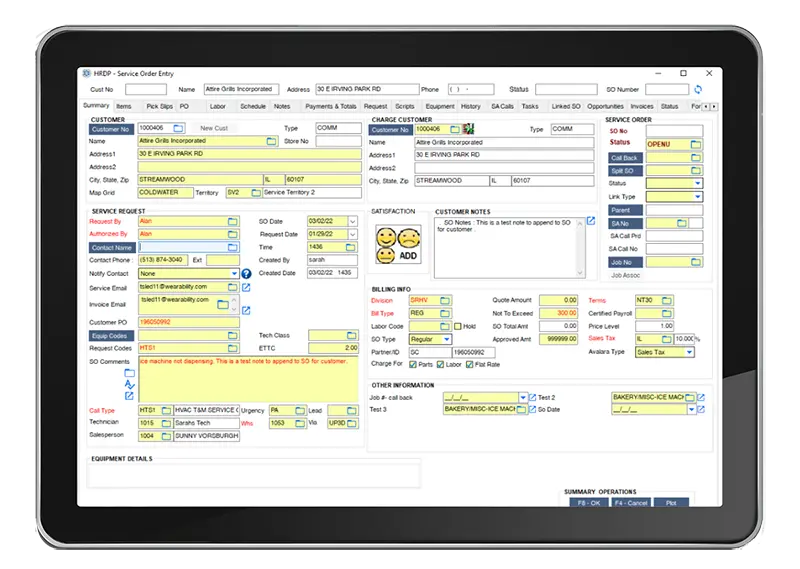Screen dimensions: 800x569
Task: Open Notify Contact None dropdown
Action: pyautogui.click(x=234, y=274)
